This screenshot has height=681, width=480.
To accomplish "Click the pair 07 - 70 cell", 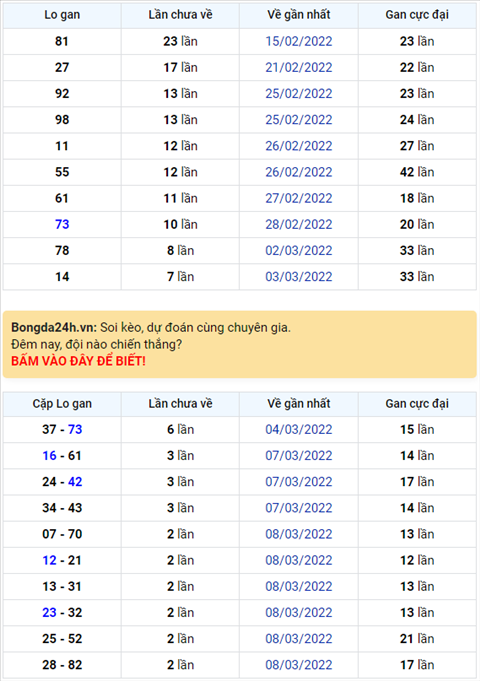I will (x=62, y=534).
